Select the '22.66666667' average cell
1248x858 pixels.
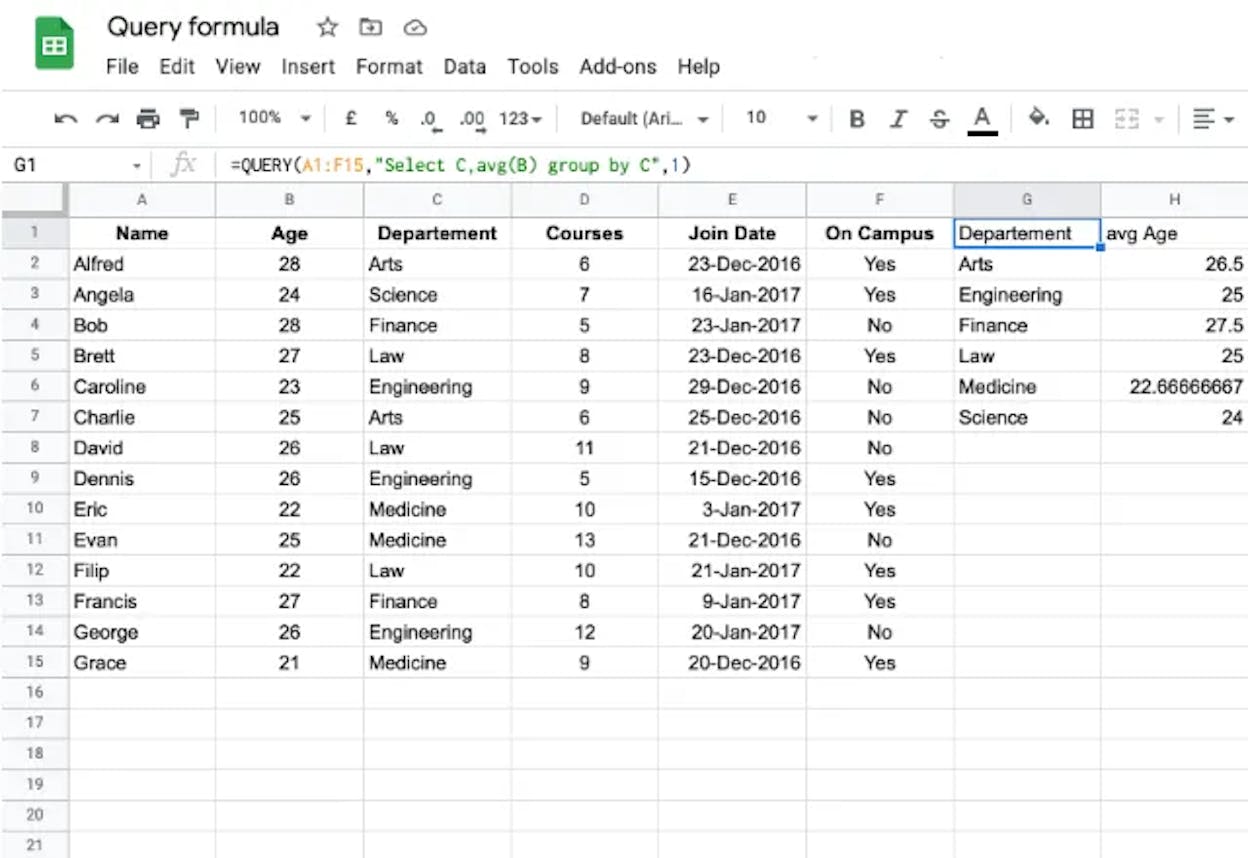tap(1175, 387)
